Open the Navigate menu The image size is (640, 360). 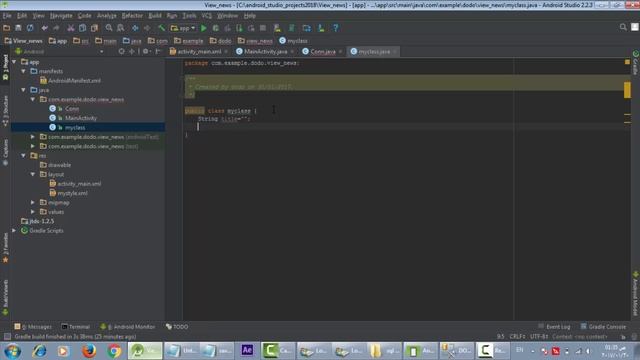[x=61, y=16]
